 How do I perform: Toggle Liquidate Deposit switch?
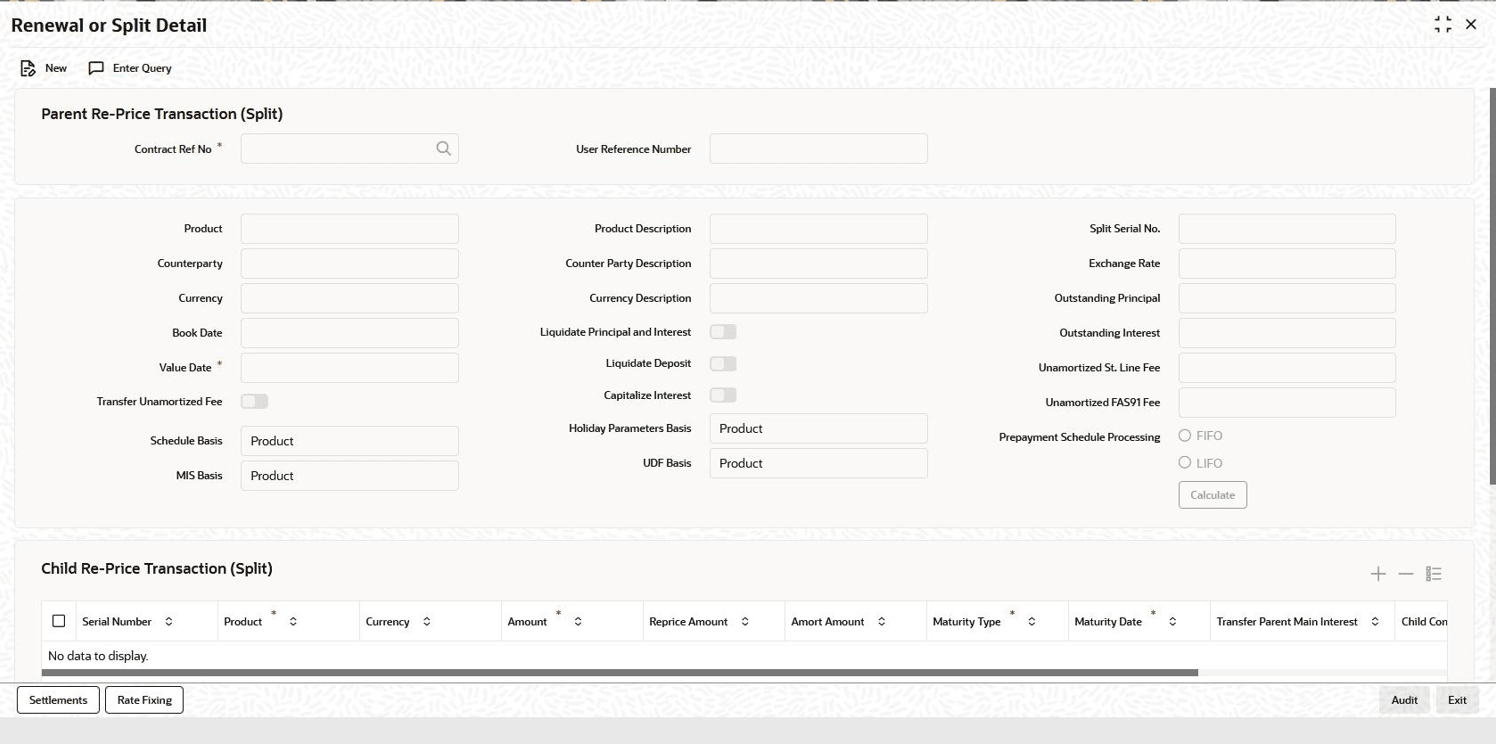(x=723, y=364)
